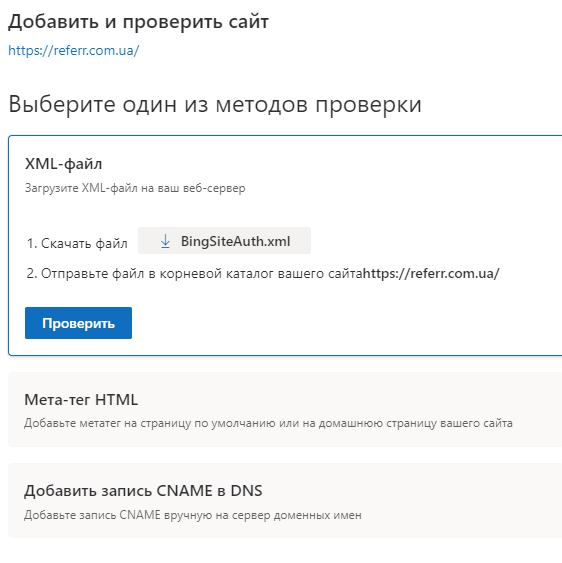Expand the Мета-тег HTML method title
Viewport: 562px width, 563px height.
pos(81,399)
